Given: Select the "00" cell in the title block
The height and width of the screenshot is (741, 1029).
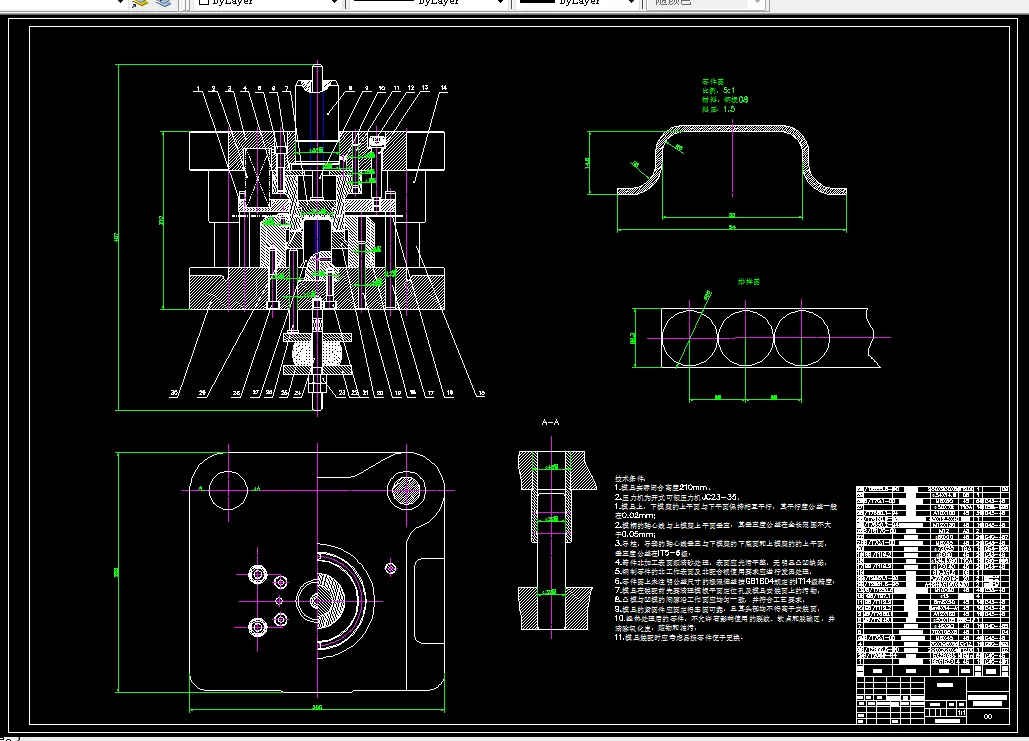Looking at the screenshot, I should point(988,716).
